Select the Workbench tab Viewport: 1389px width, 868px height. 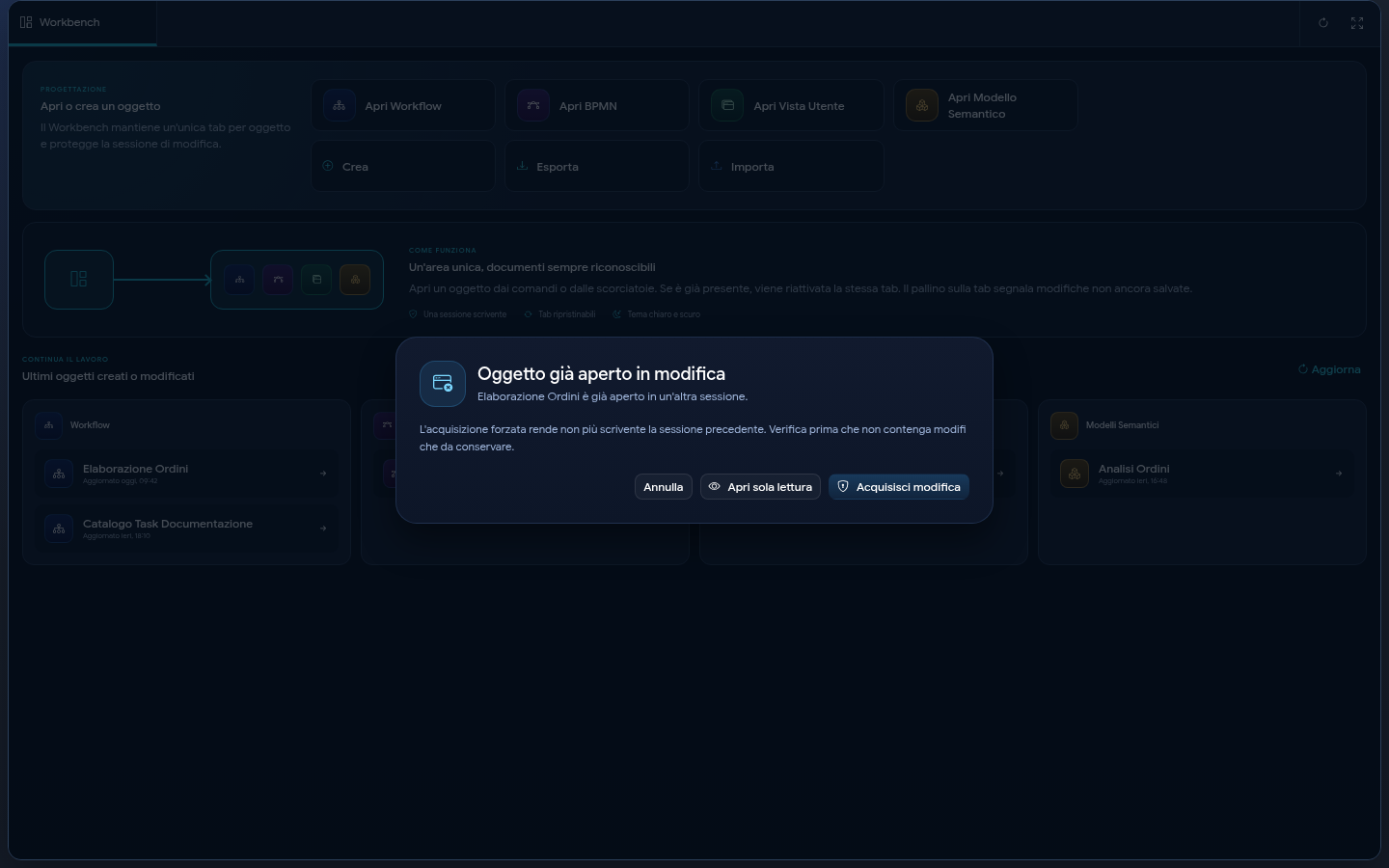[x=82, y=23]
